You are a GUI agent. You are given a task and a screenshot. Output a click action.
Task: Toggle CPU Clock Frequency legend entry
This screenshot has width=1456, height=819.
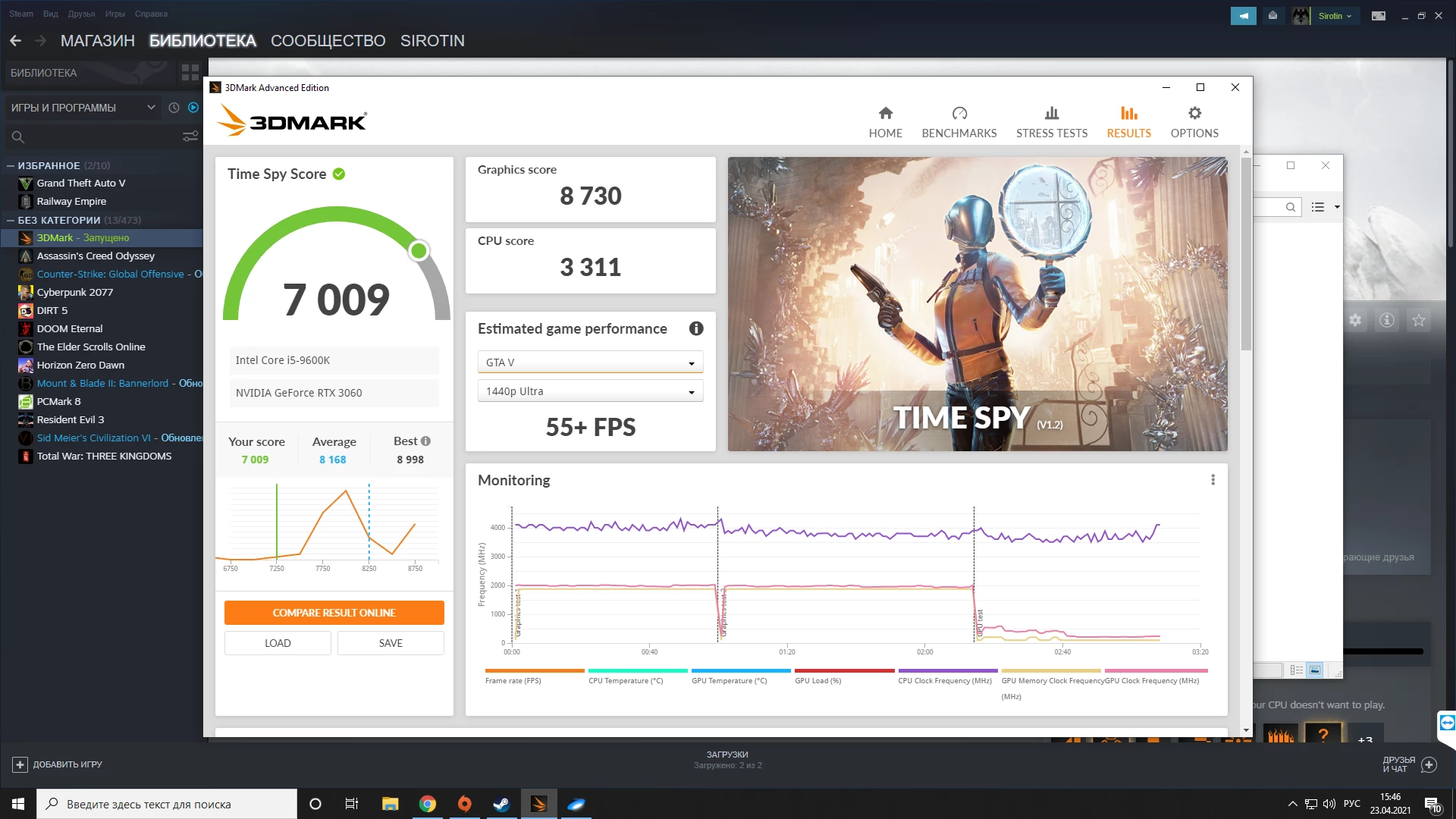946,676
